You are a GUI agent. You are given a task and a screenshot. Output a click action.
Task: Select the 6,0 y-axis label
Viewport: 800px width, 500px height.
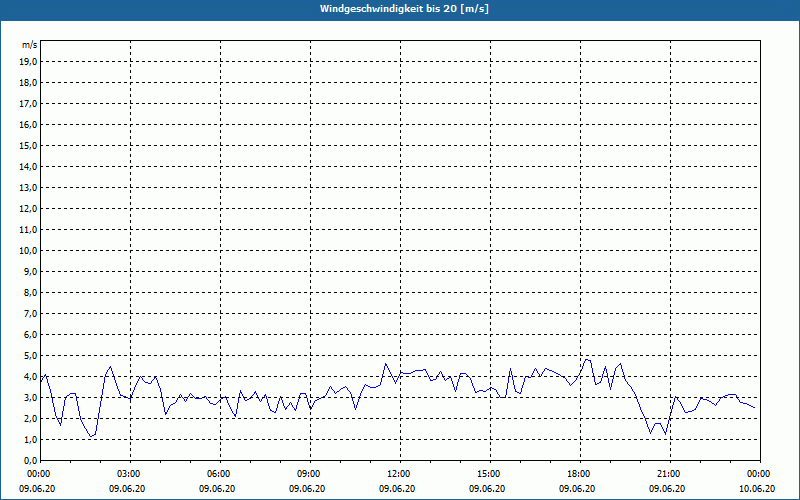pos(30,335)
